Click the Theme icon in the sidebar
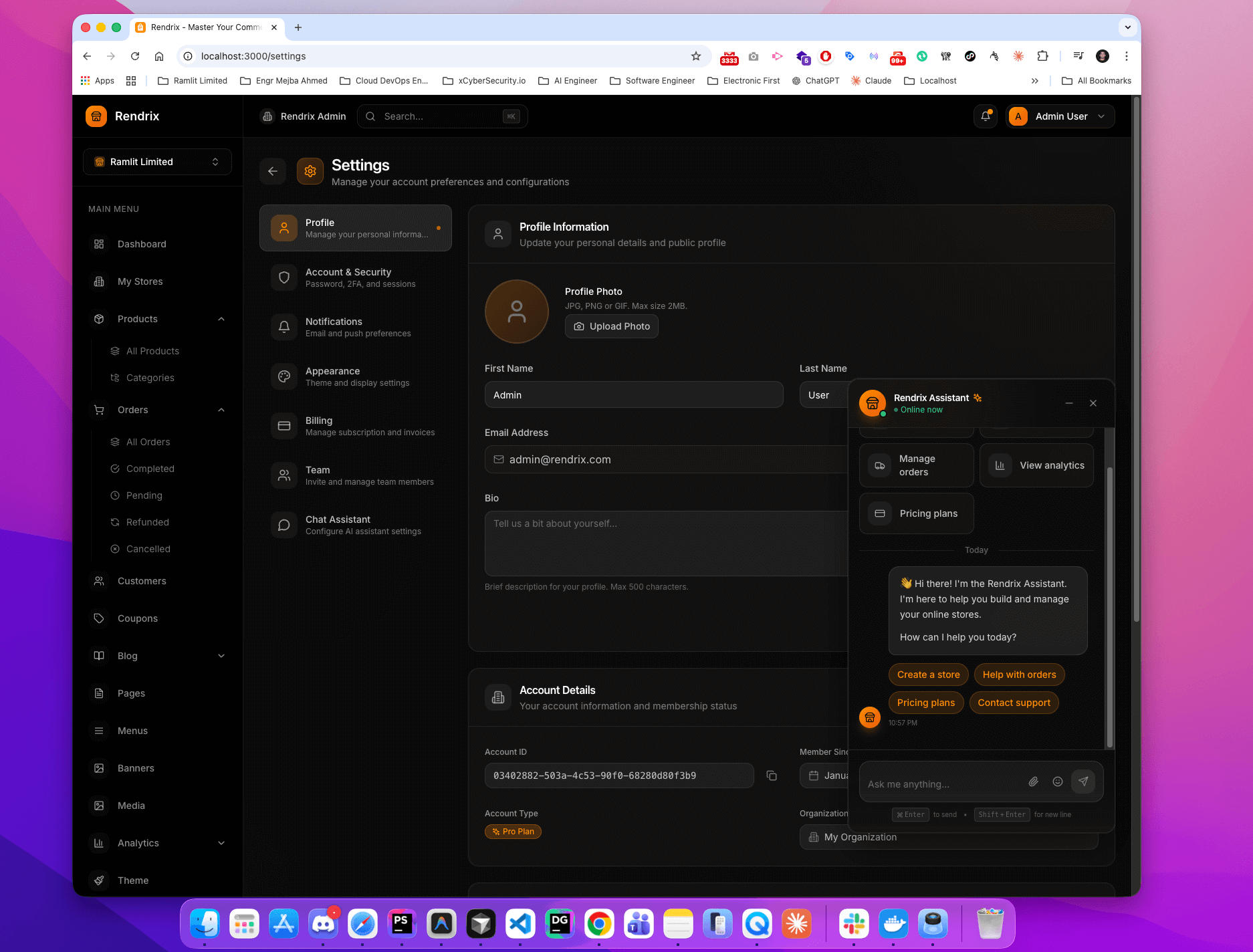Image resolution: width=1253 pixels, height=952 pixels. tap(99, 880)
